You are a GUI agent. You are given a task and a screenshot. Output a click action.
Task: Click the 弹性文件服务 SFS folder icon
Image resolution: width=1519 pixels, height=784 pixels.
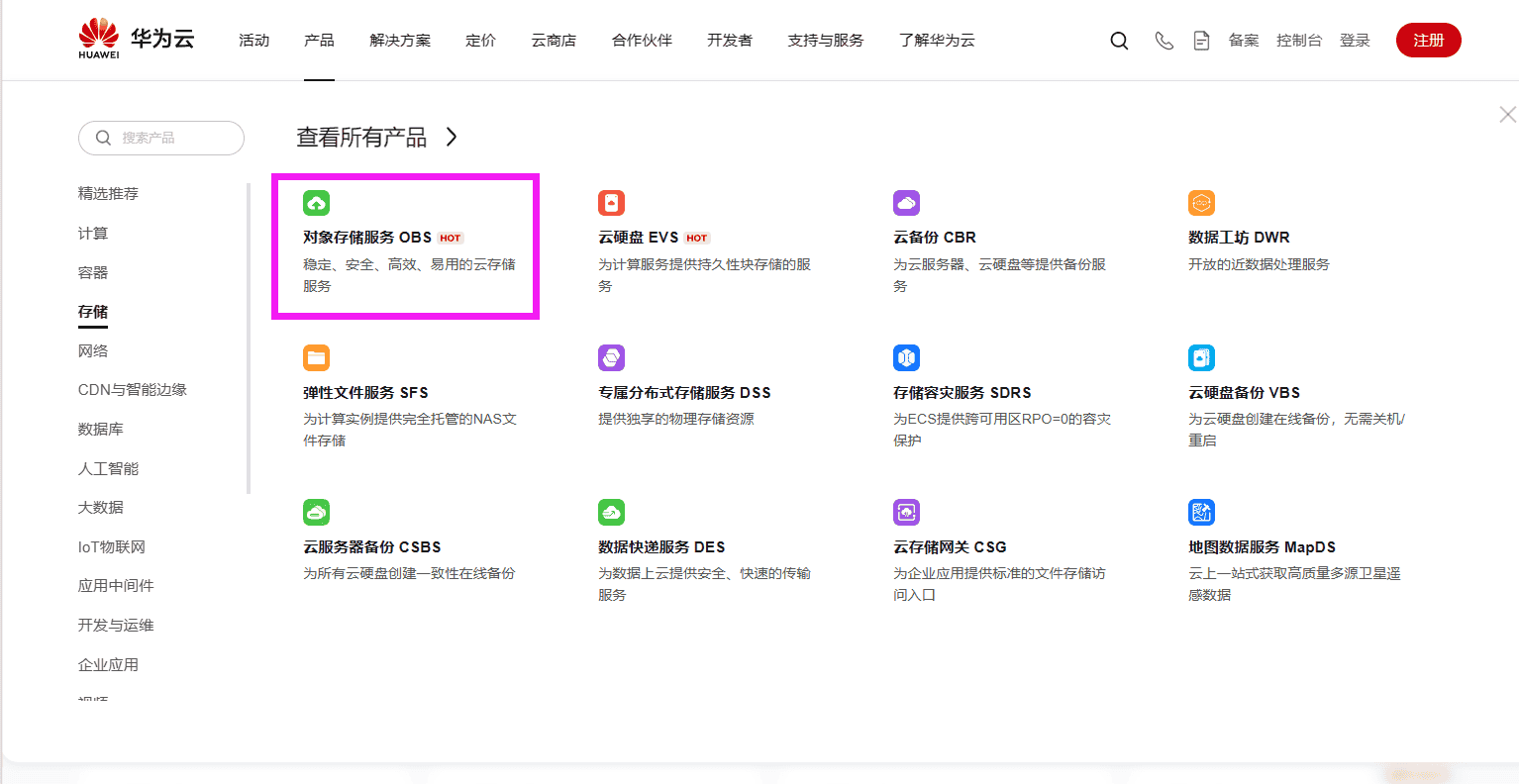coord(316,357)
